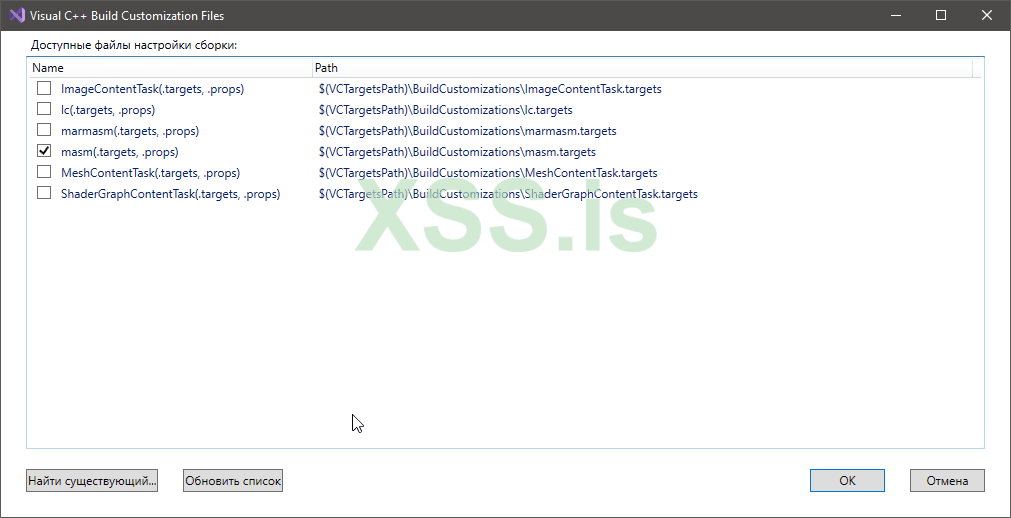Select the marmasm(.targets, .props) name text

(130, 131)
